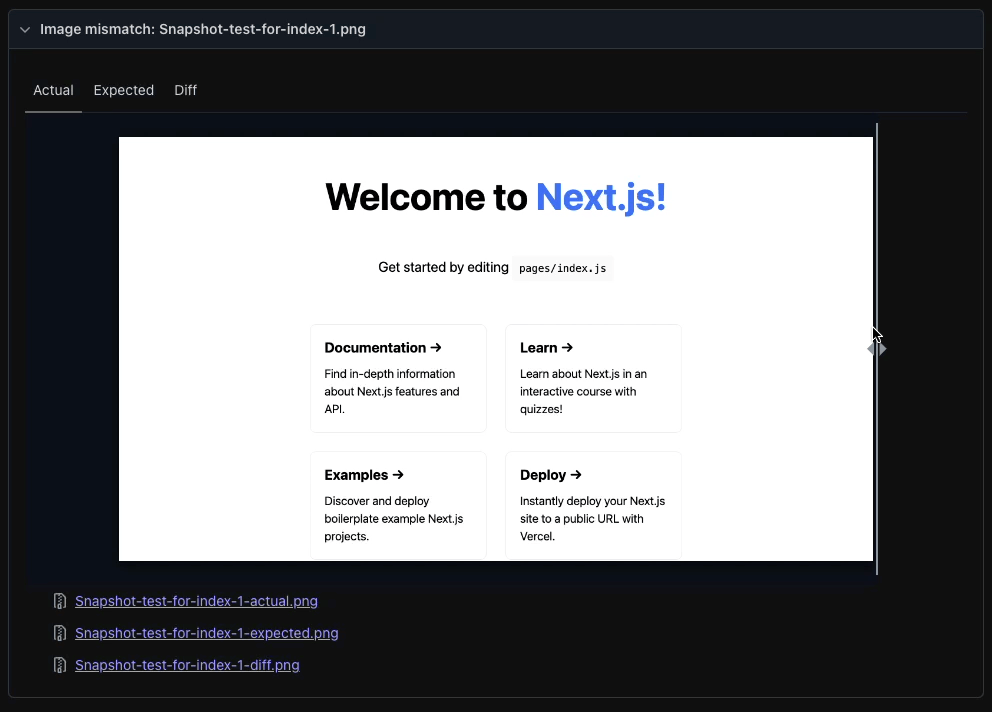Click the Deploy card in the snapshot
Image resolution: width=992 pixels, height=712 pixels.
pos(593,505)
